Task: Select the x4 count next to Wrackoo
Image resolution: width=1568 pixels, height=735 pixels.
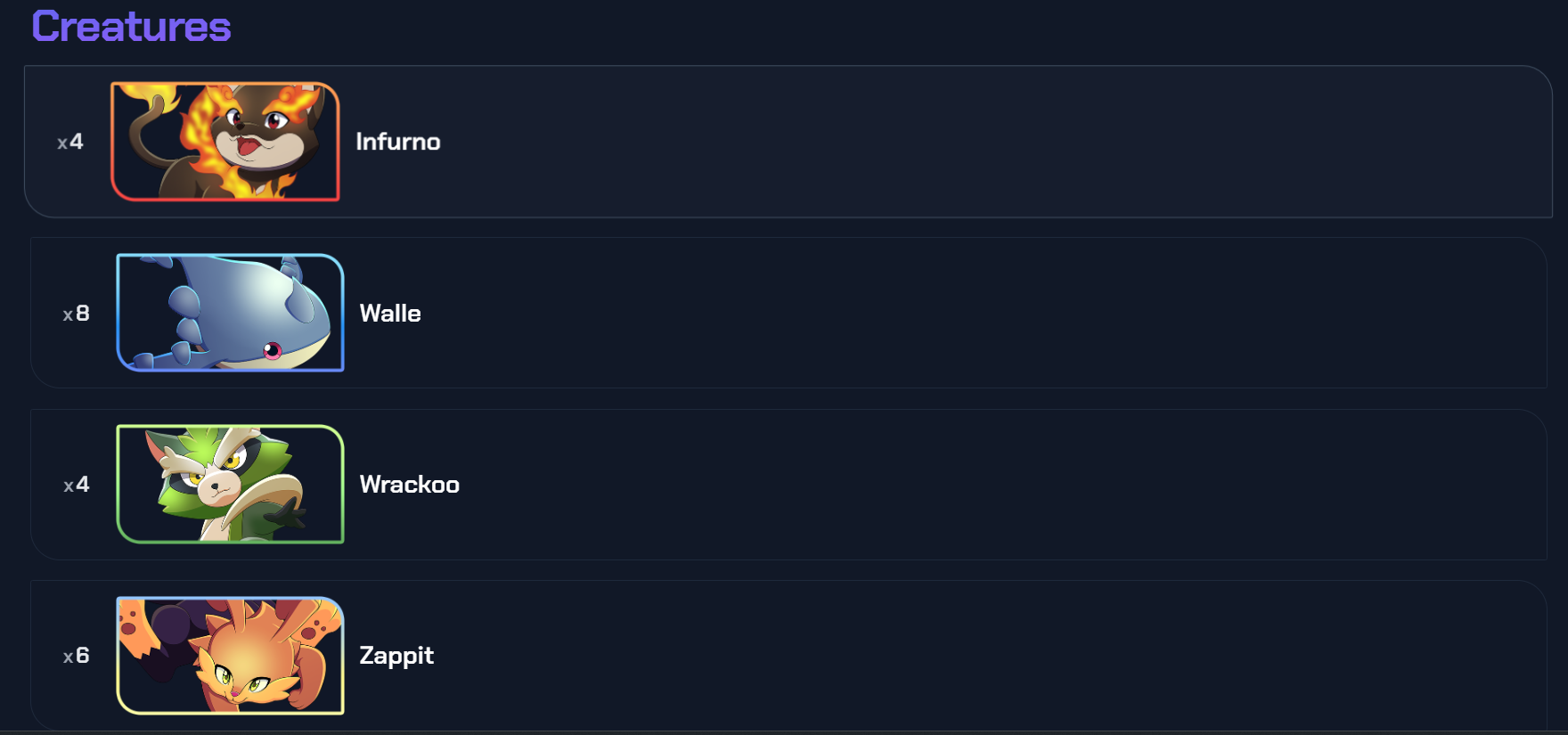Action: [76, 485]
